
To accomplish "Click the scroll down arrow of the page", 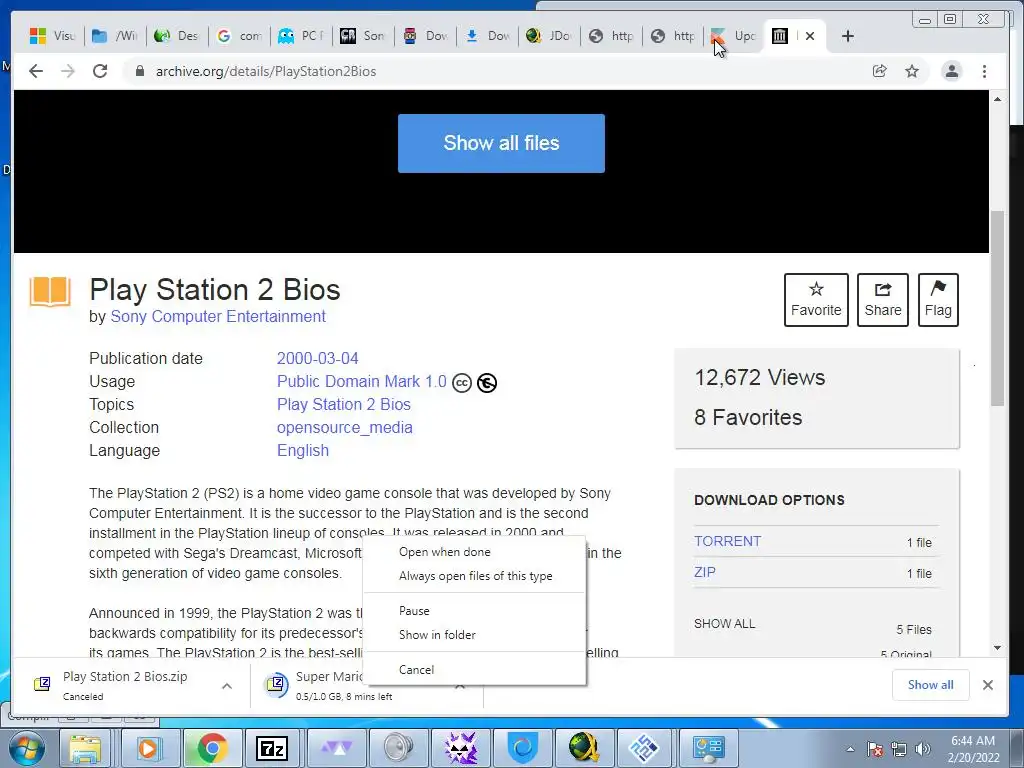I will pos(997,648).
